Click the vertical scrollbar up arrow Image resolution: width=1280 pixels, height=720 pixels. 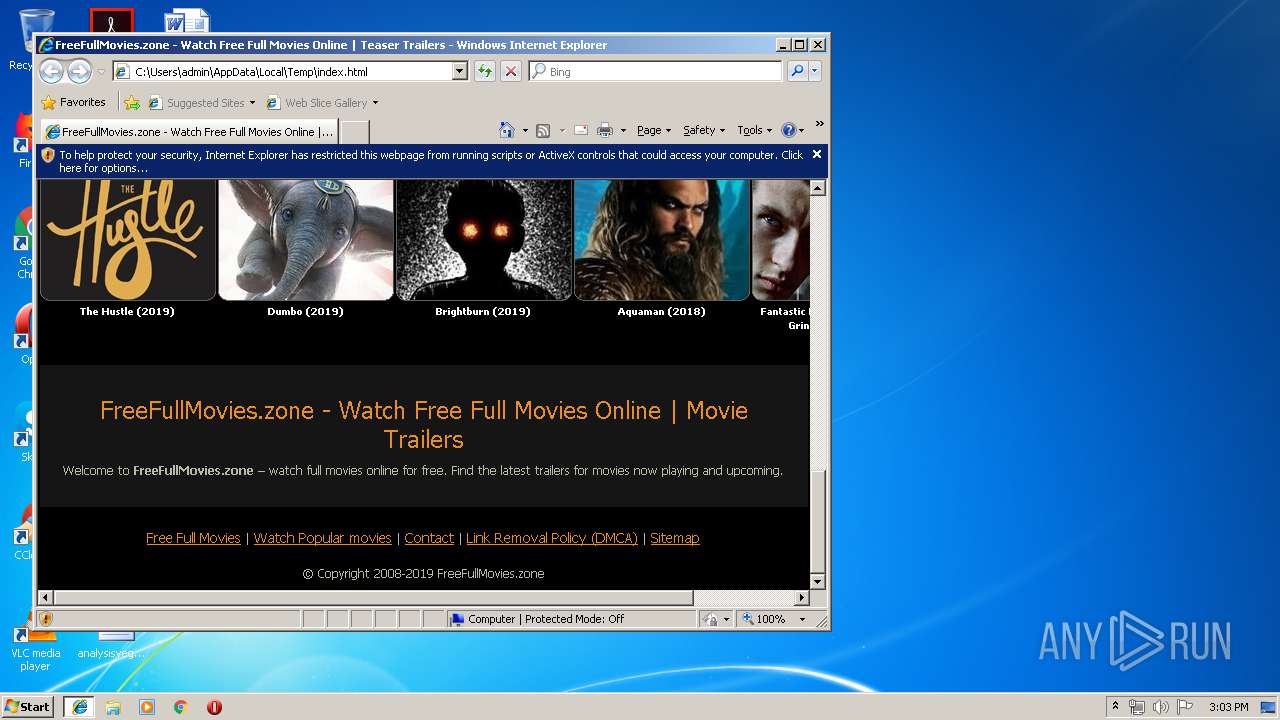817,188
